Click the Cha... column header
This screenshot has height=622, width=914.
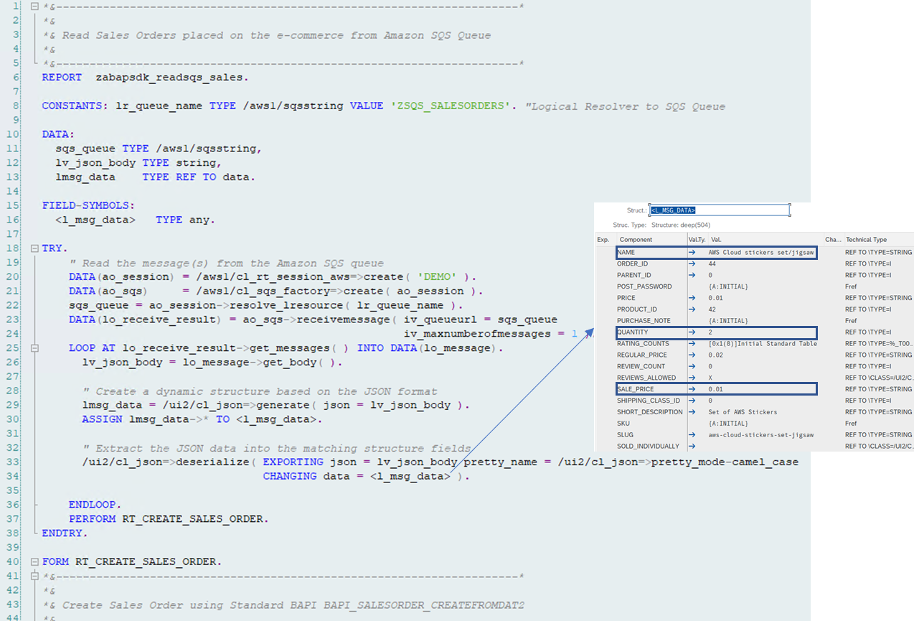(x=833, y=240)
